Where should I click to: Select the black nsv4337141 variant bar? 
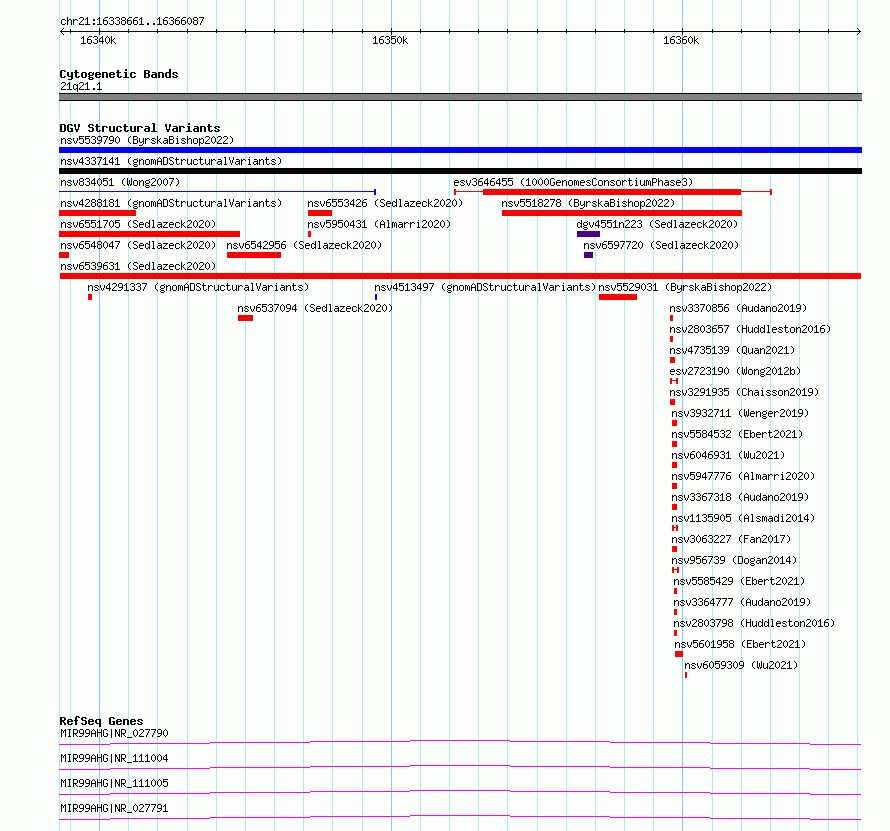tap(460, 171)
